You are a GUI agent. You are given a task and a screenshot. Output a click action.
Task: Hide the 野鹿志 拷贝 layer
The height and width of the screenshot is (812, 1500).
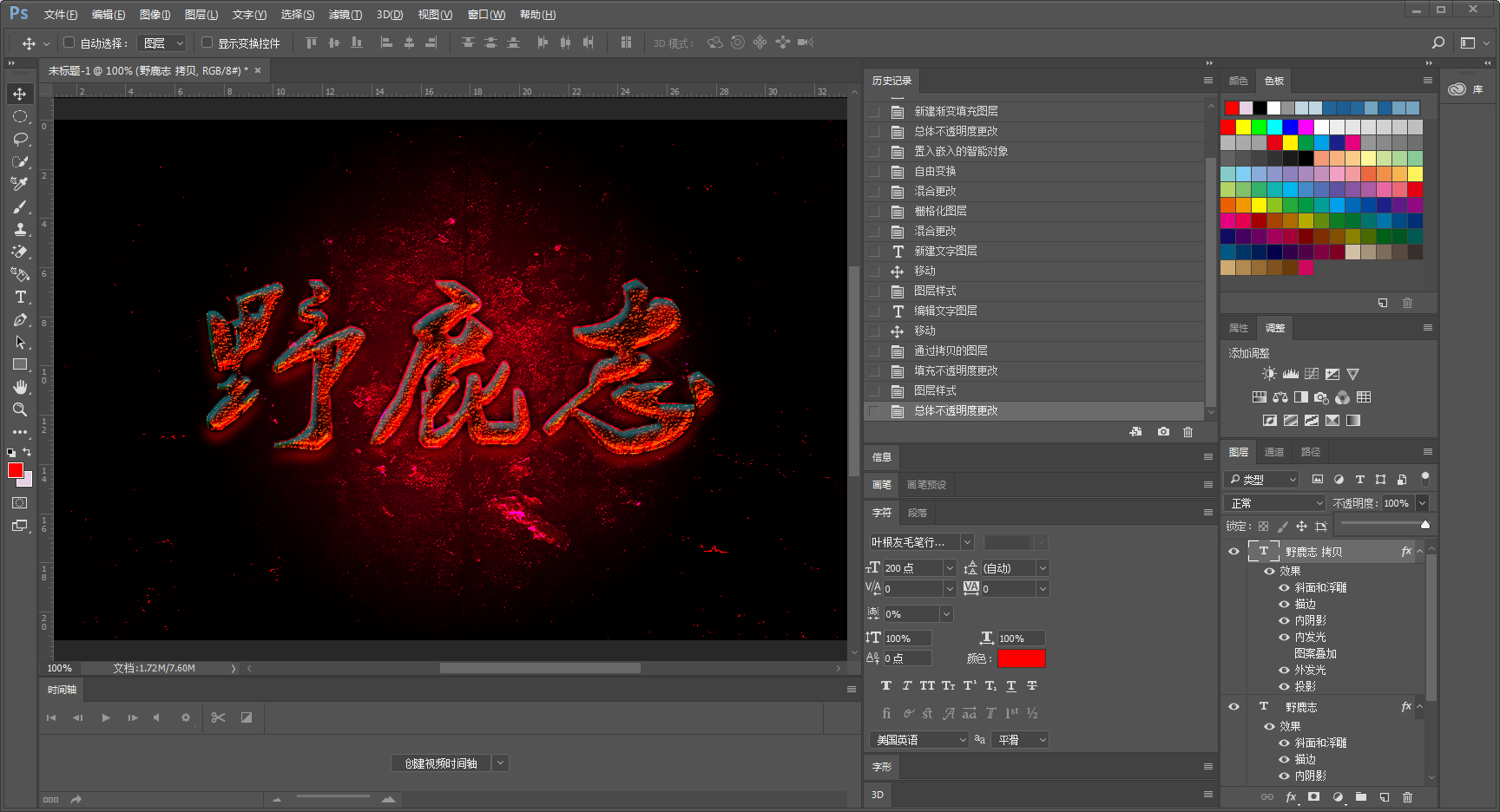coord(1234,551)
